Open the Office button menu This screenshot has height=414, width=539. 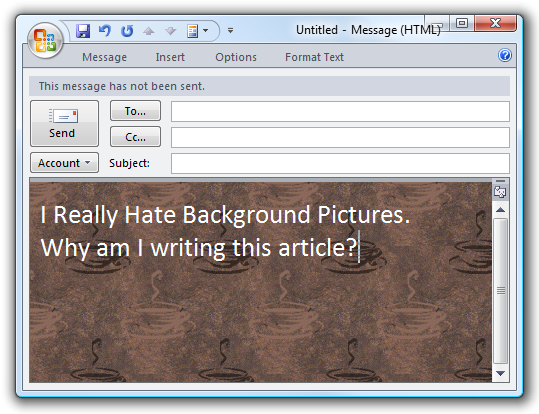tap(45, 41)
